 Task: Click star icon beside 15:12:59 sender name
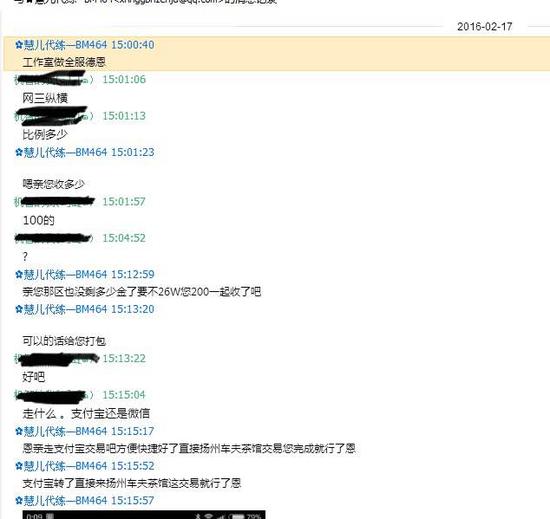(x=19, y=275)
